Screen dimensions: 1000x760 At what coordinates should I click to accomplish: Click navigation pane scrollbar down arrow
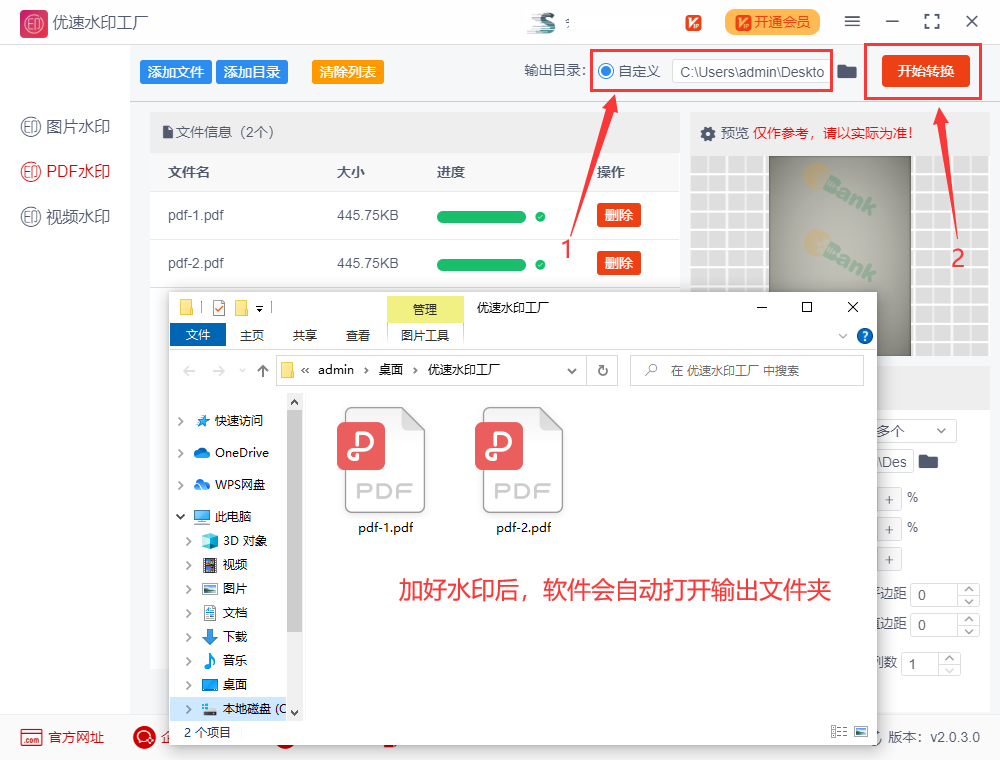tap(294, 712)
